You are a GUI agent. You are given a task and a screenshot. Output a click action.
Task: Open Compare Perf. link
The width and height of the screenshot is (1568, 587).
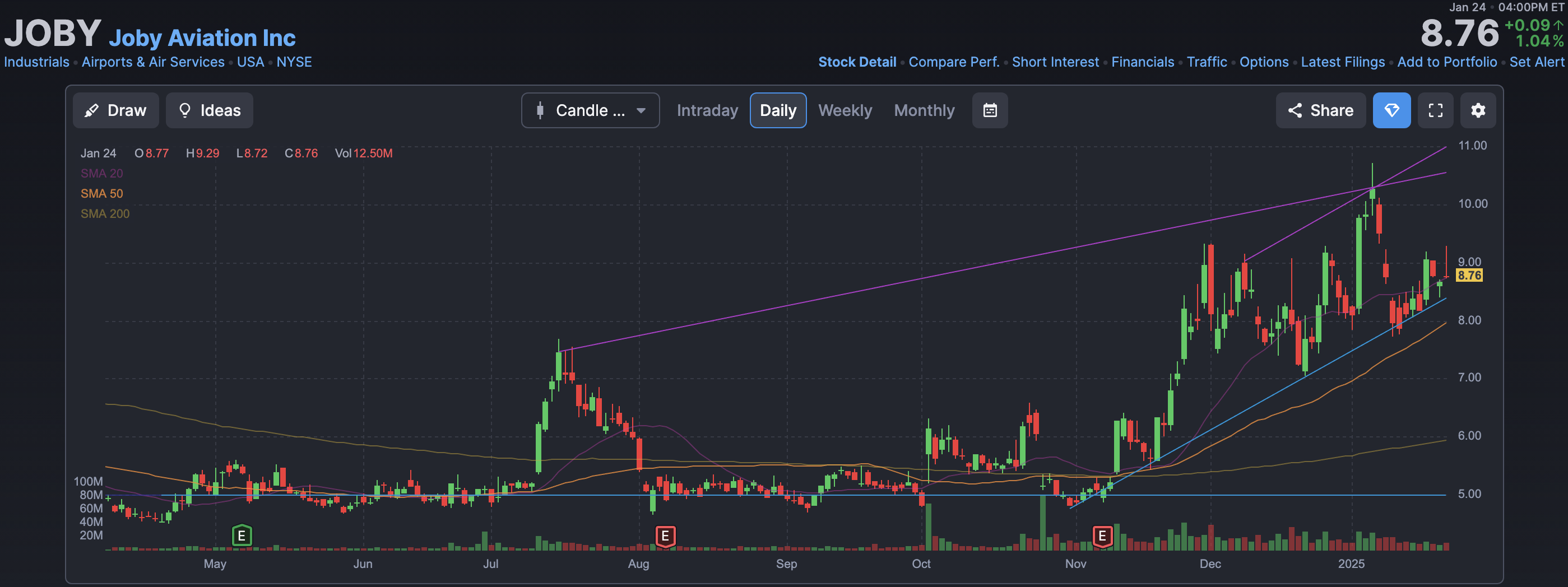[954, 62]
